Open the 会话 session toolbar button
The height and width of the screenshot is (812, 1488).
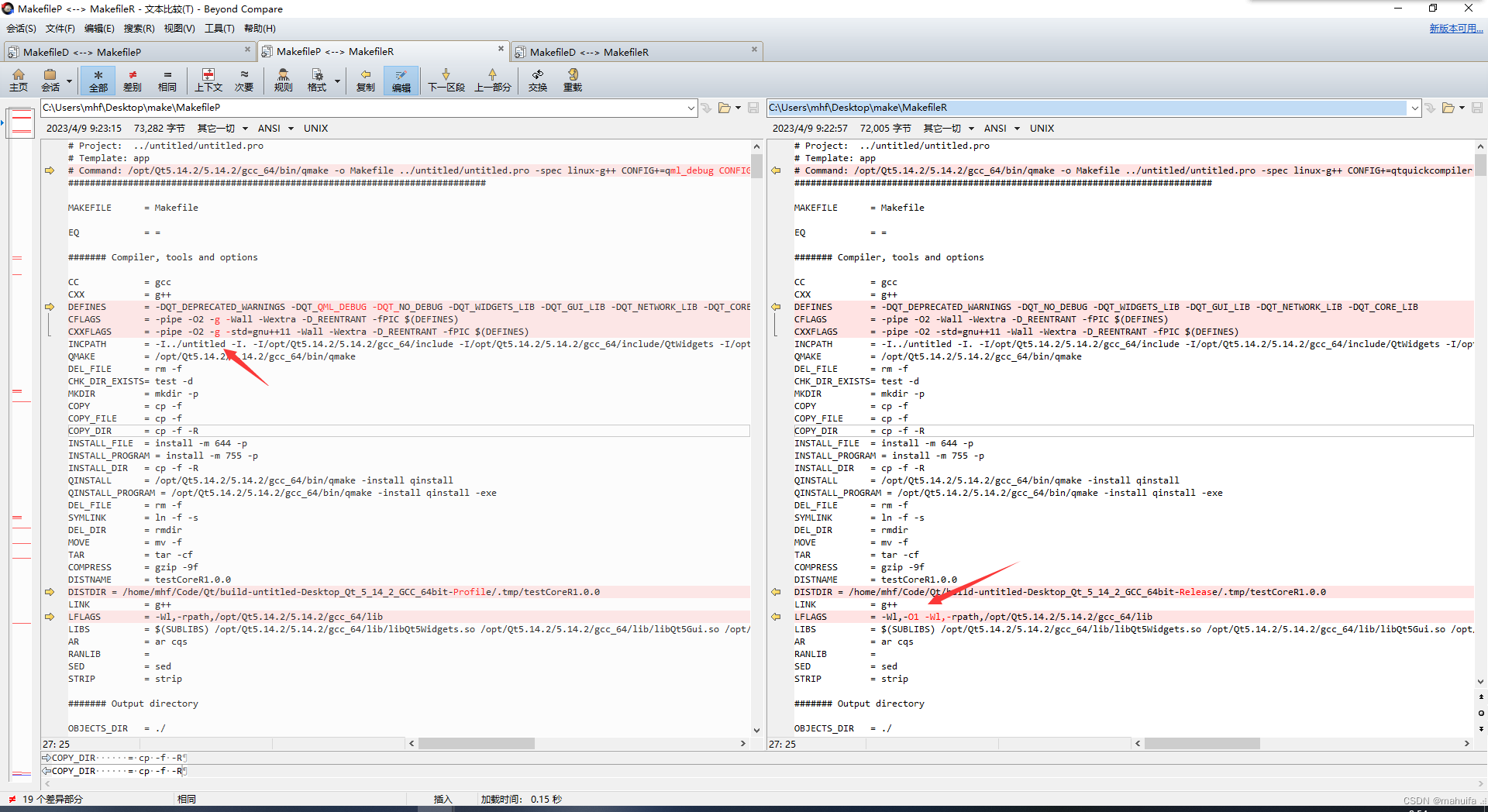coord(50,80)
